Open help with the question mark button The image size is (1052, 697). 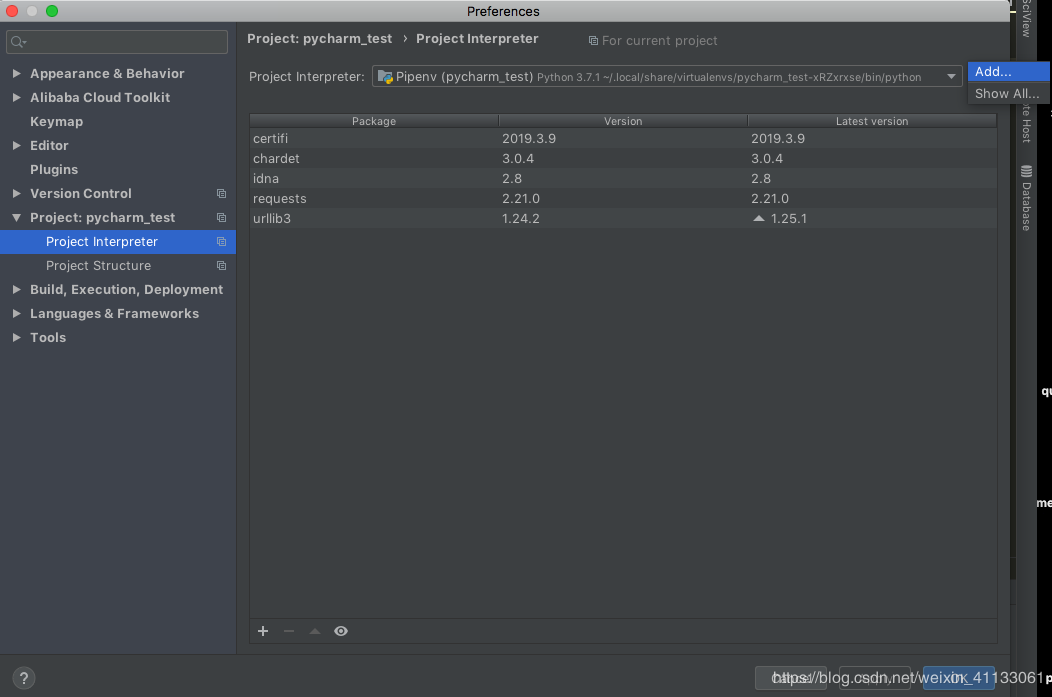(x=23, y=678)
